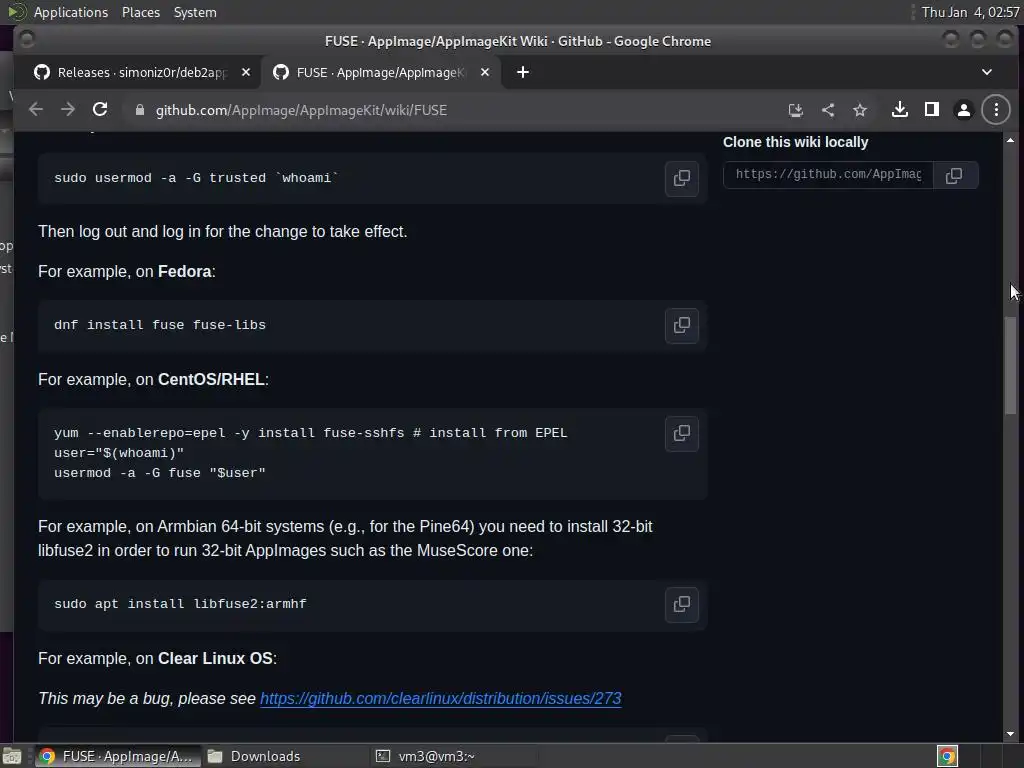Image resolution: width=1024 pixels, height=768 pixels.
Task: Click bold text CentOS/RHEL
Action: [x=212, y=379]
